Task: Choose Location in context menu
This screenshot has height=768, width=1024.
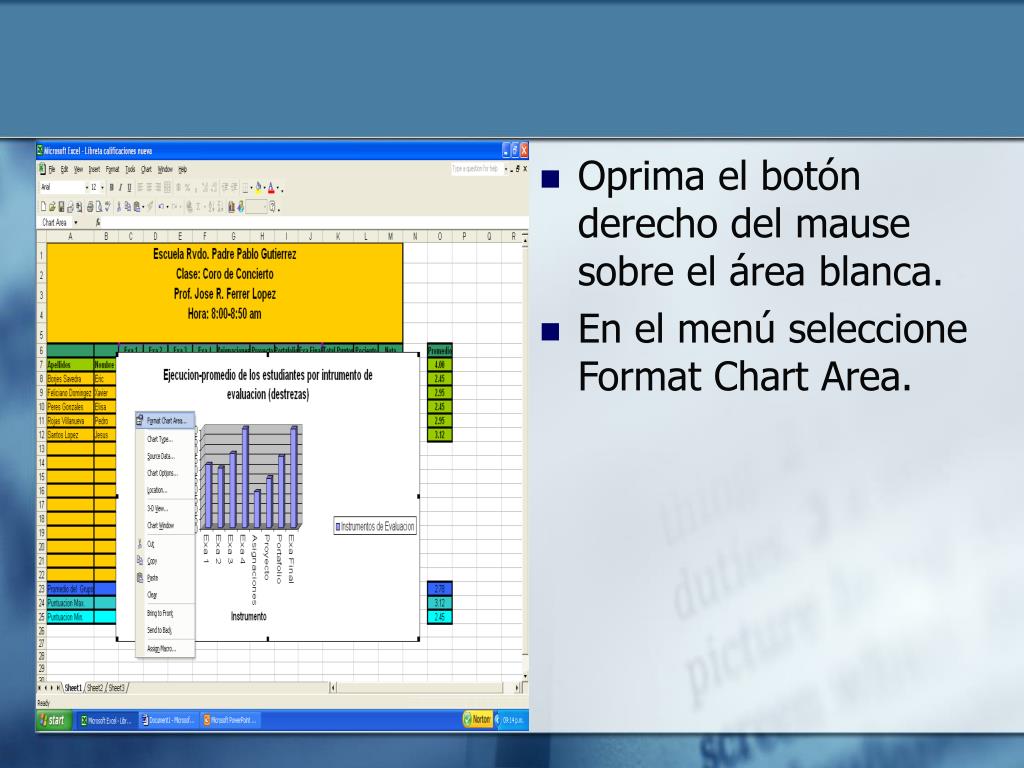Action: pos(165,490)
